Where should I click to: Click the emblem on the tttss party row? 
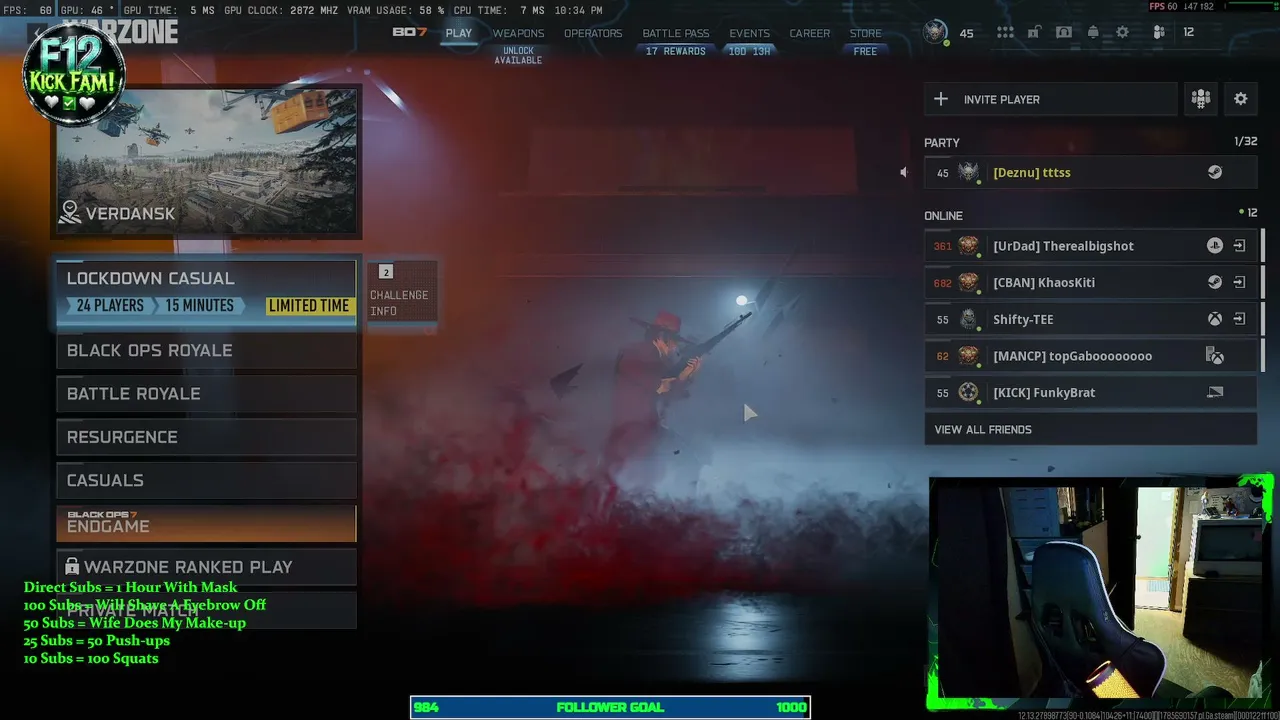[968, 172]
